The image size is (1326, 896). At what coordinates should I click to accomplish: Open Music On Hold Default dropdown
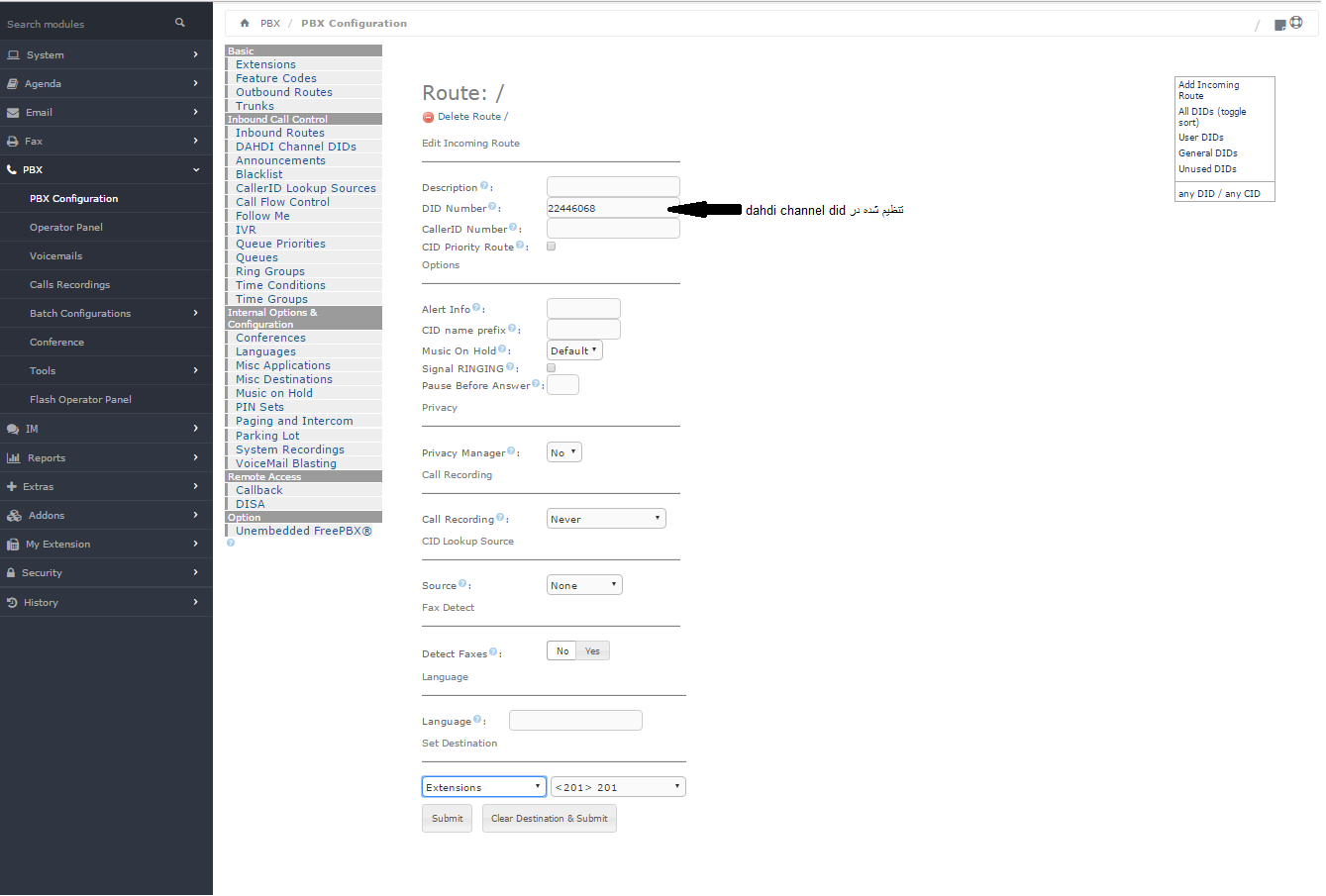click(x=574, y=350)
